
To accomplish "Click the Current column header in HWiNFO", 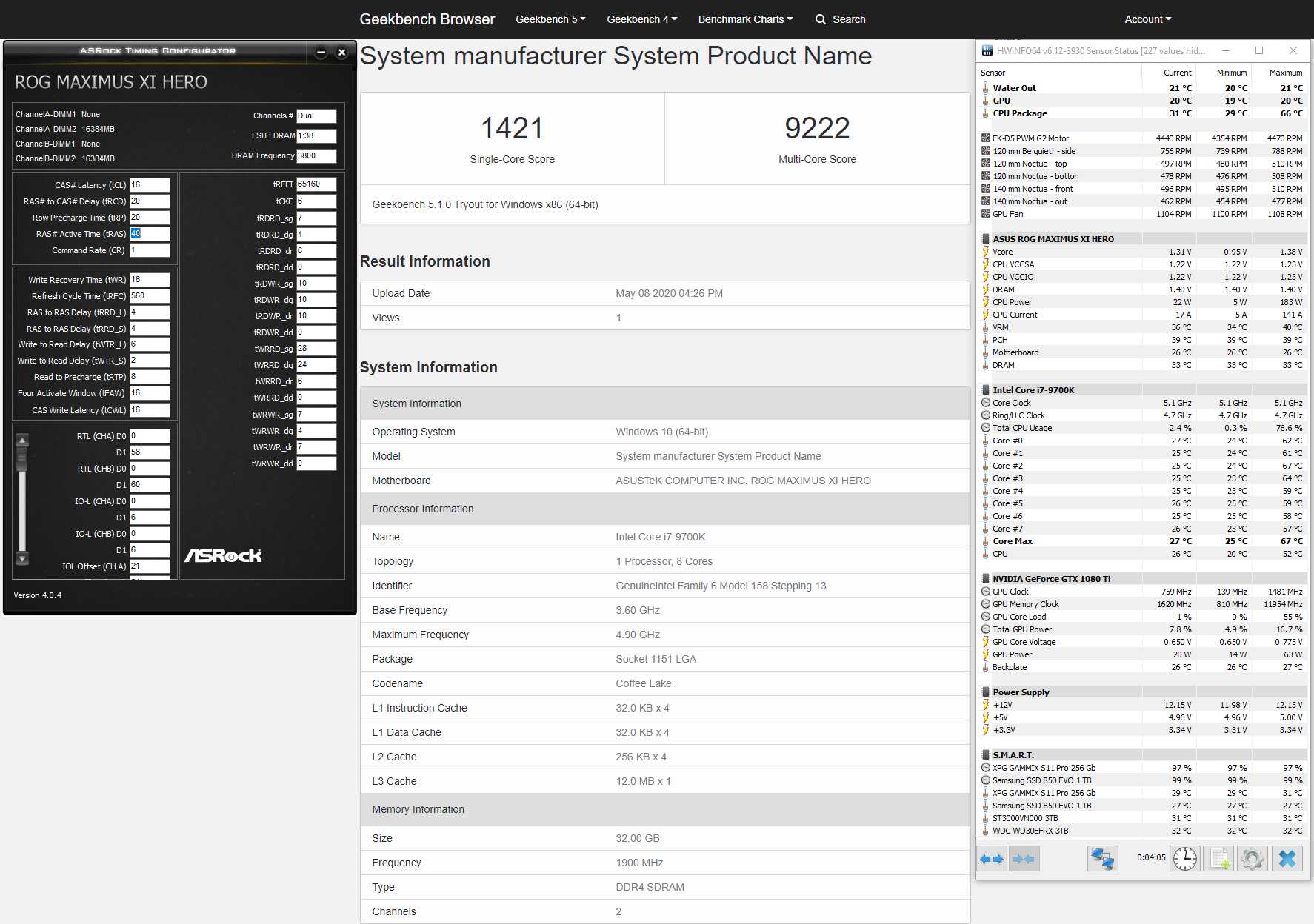I will pyautogui.click(x=1177, y=73).
